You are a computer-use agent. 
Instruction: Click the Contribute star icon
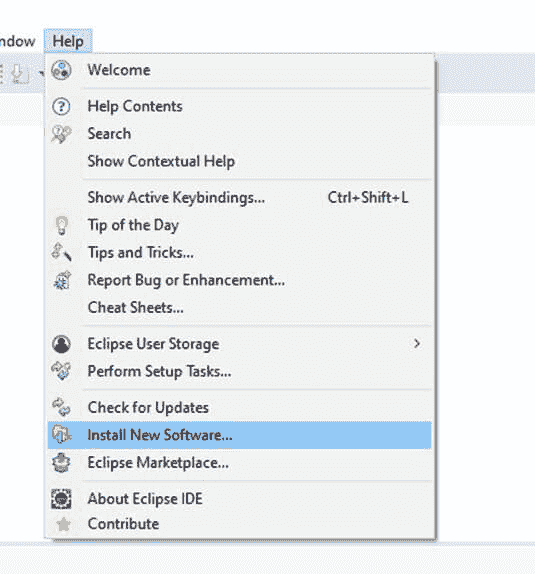pyautogui.click(x=63, y=524)
